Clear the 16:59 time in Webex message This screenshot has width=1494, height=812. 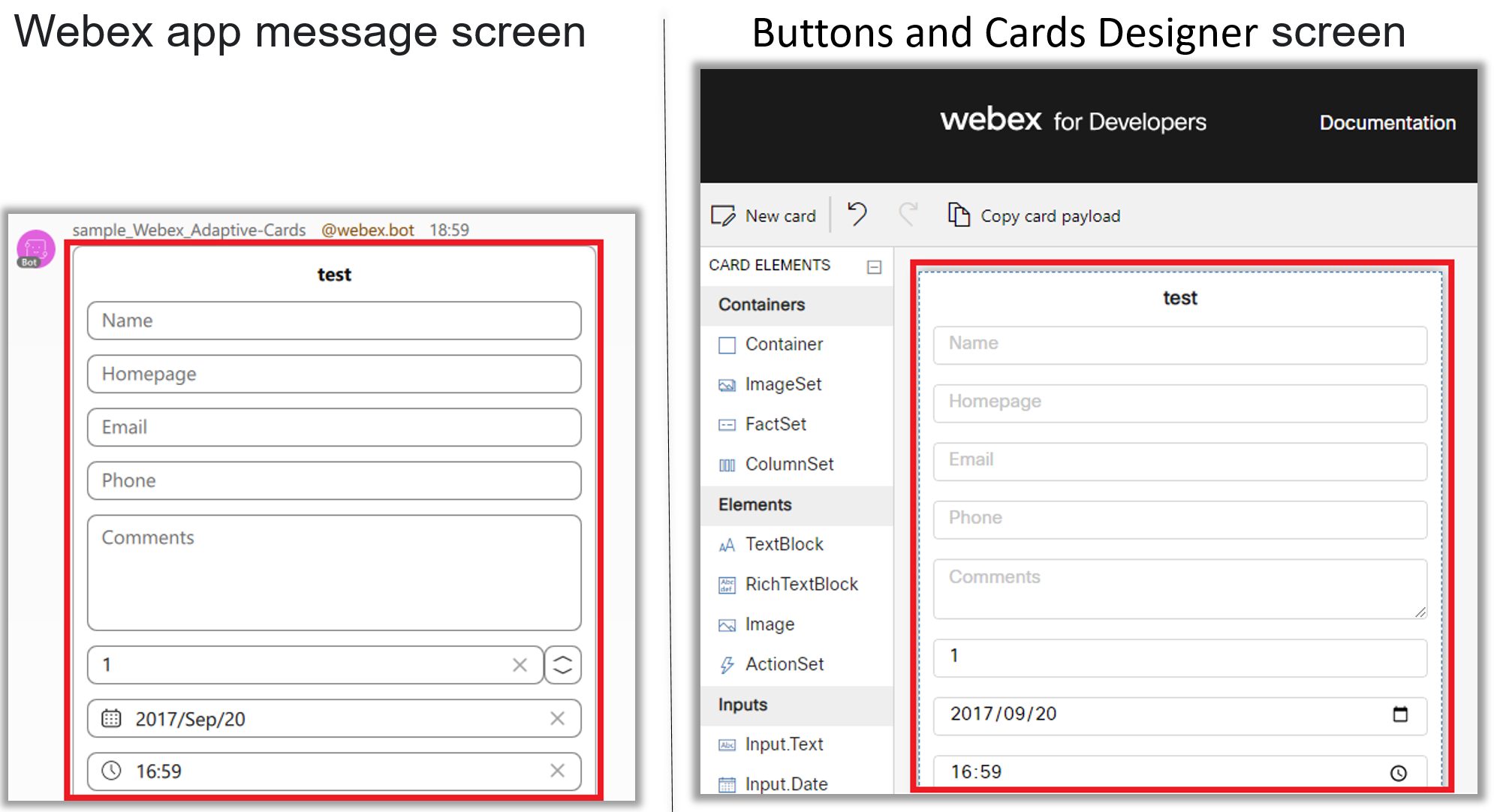[557, 771]
